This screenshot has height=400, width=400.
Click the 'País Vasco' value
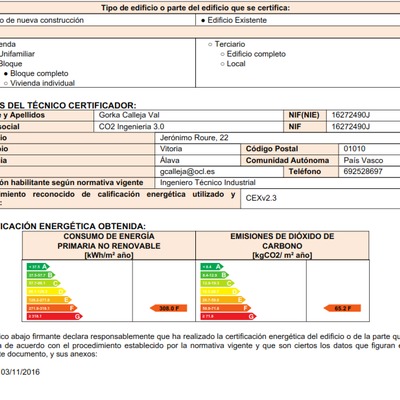tap(363, 160)
